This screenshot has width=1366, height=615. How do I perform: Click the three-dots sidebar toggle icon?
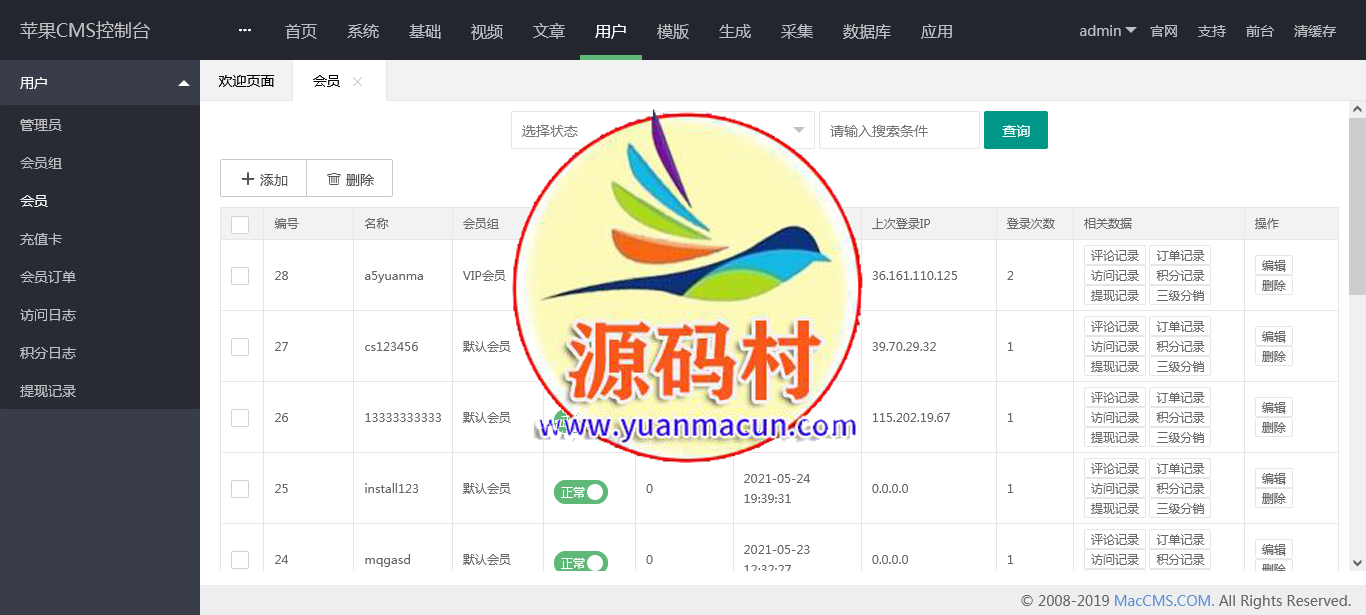[x=245, y=30]
